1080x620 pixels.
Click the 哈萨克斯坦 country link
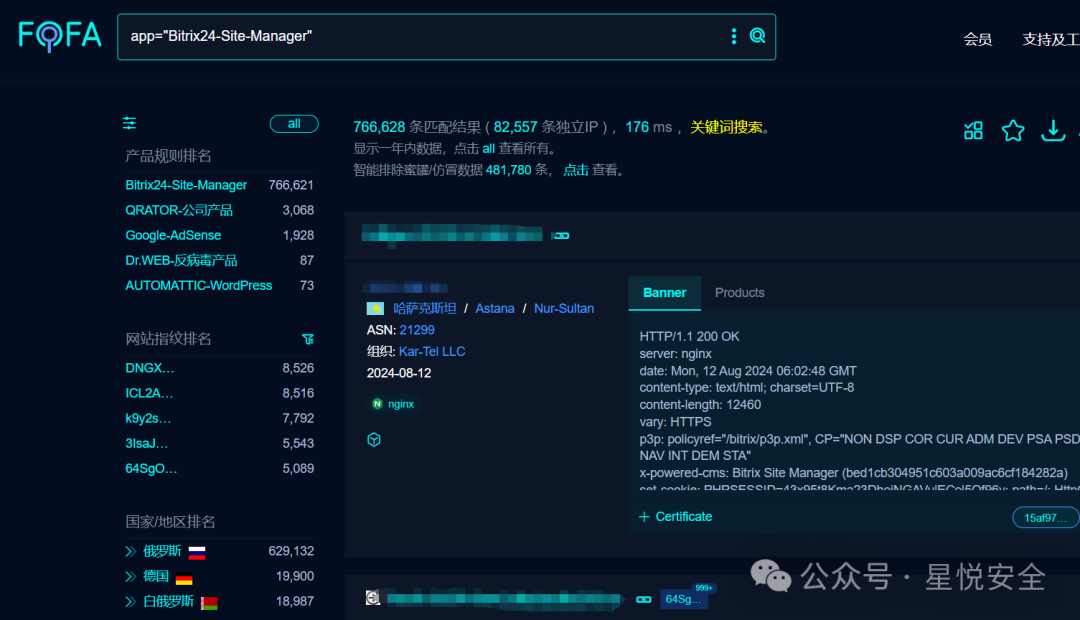coord(425,309)
